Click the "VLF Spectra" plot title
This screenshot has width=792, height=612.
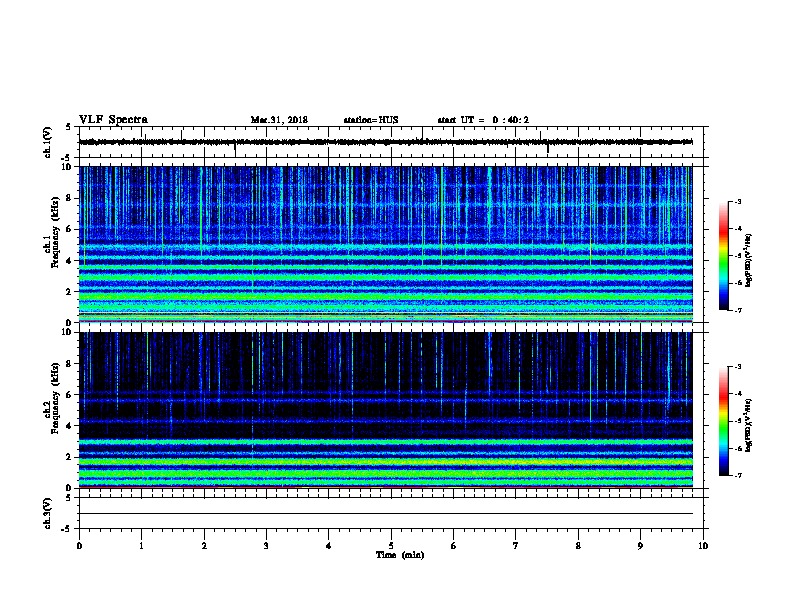tap(113, 120)
